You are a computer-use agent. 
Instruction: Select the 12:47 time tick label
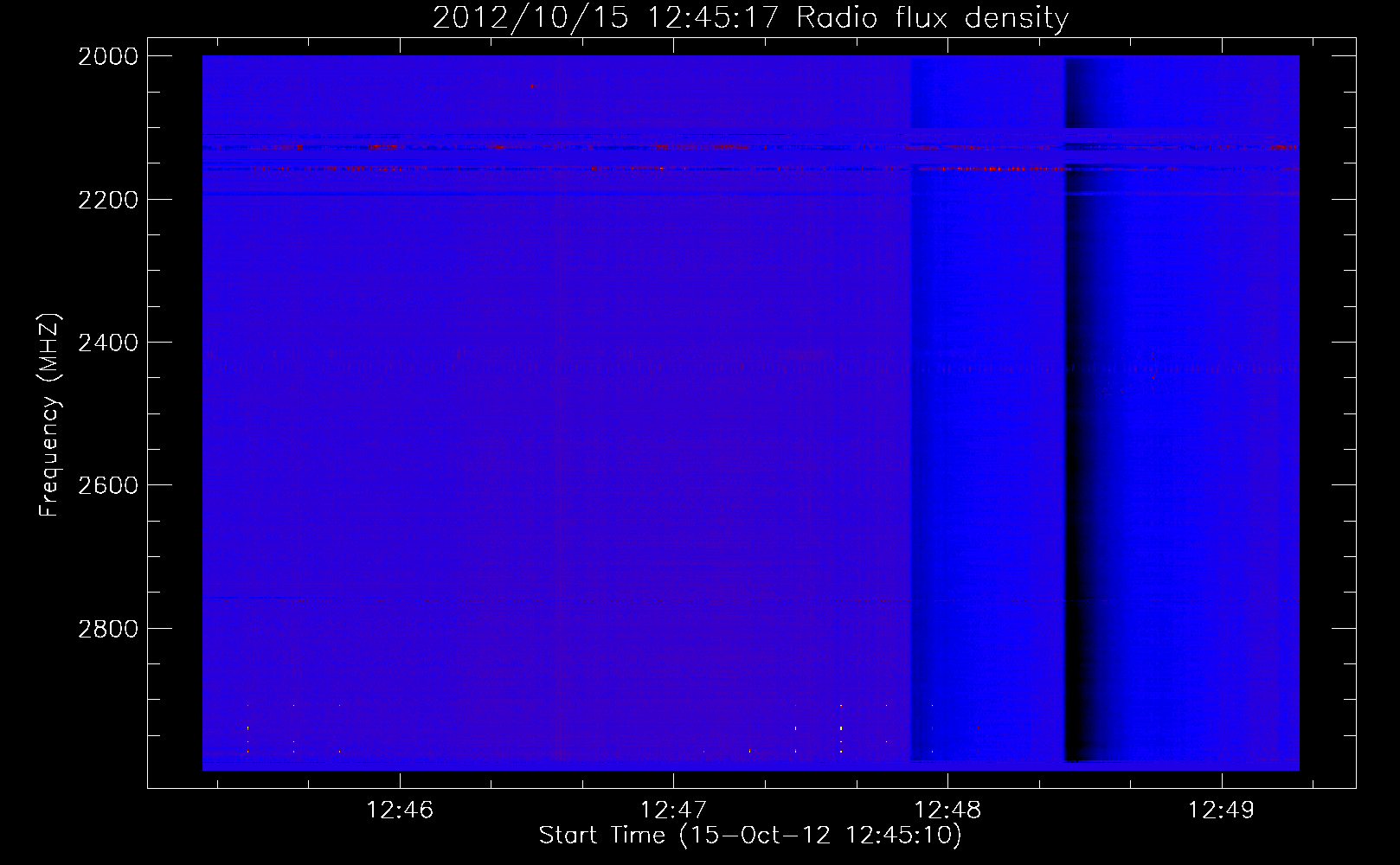[x=673, y=811]
